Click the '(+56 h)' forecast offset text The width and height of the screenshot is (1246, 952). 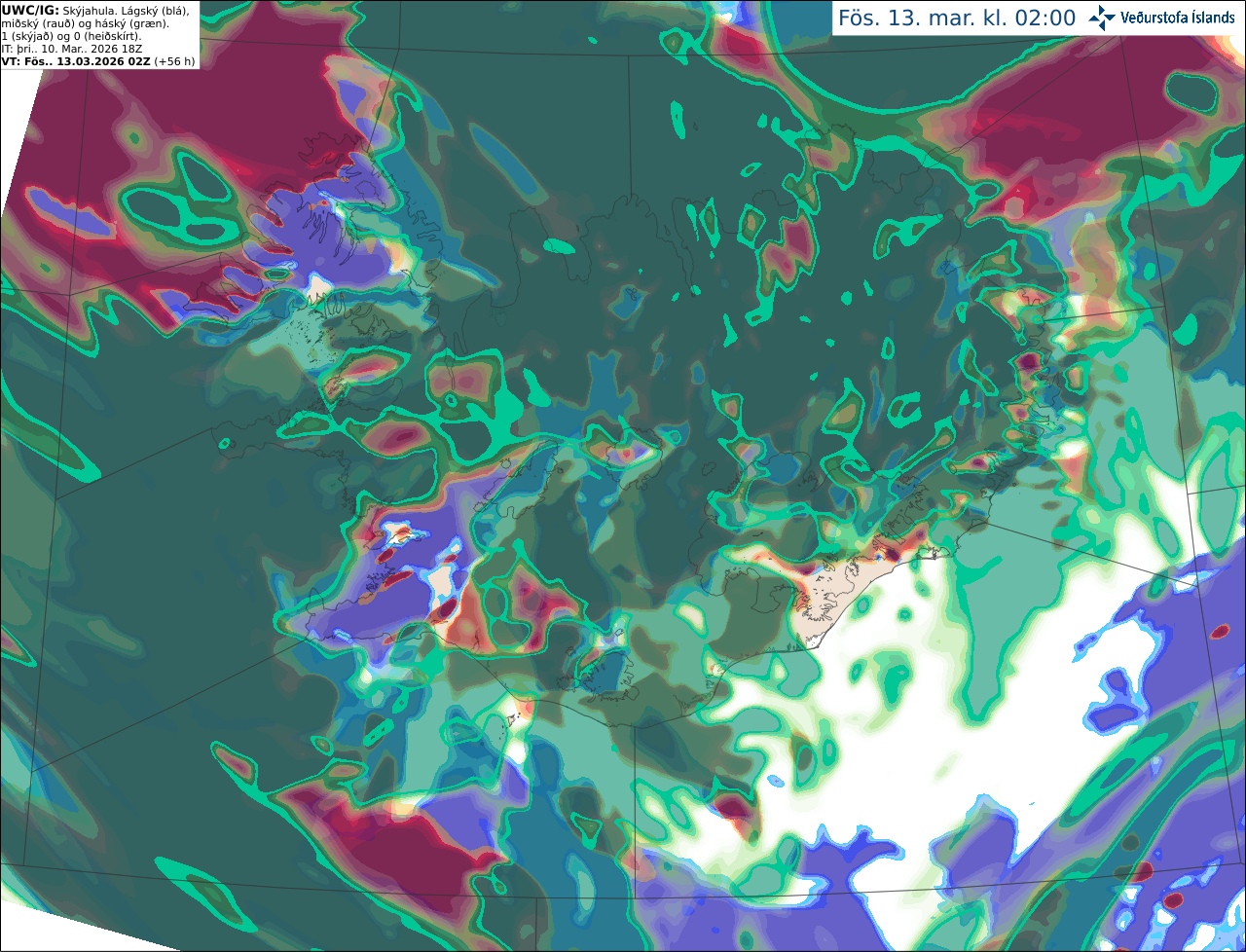coord(174,61)
